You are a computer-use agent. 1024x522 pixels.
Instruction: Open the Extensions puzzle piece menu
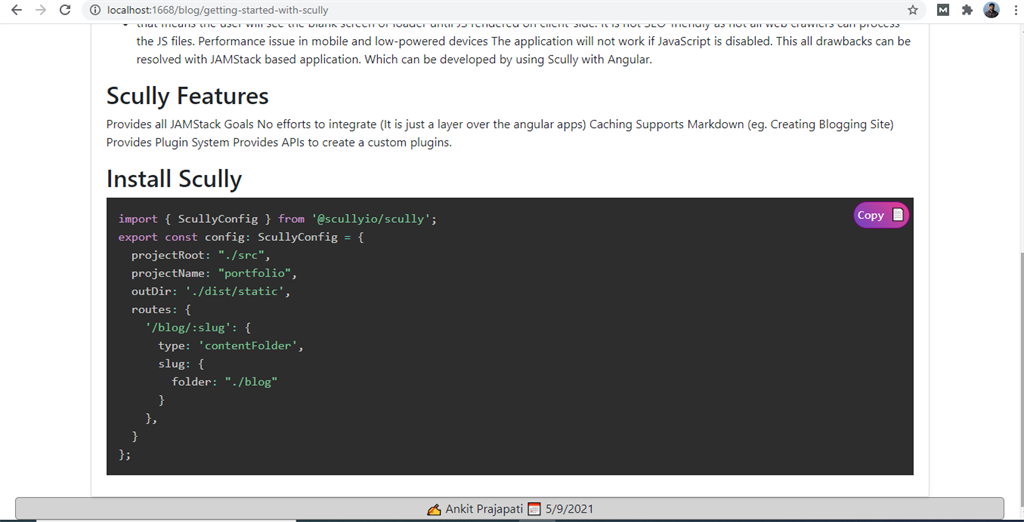[x=967, y=10]
